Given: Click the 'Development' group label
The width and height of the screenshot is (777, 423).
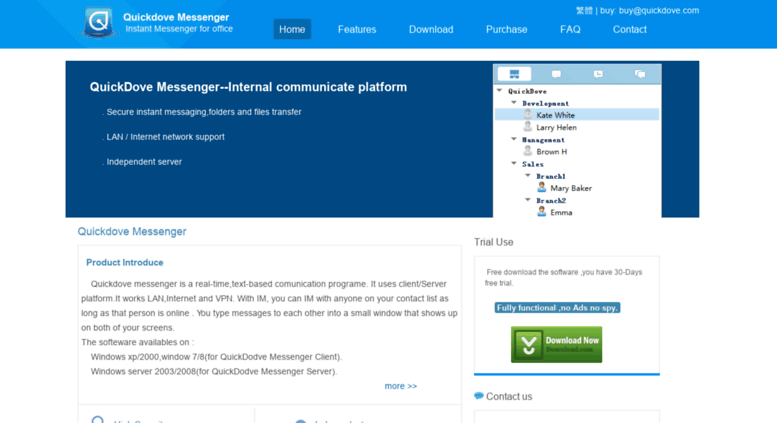Looking at the screenshot, I should point(545,104).
